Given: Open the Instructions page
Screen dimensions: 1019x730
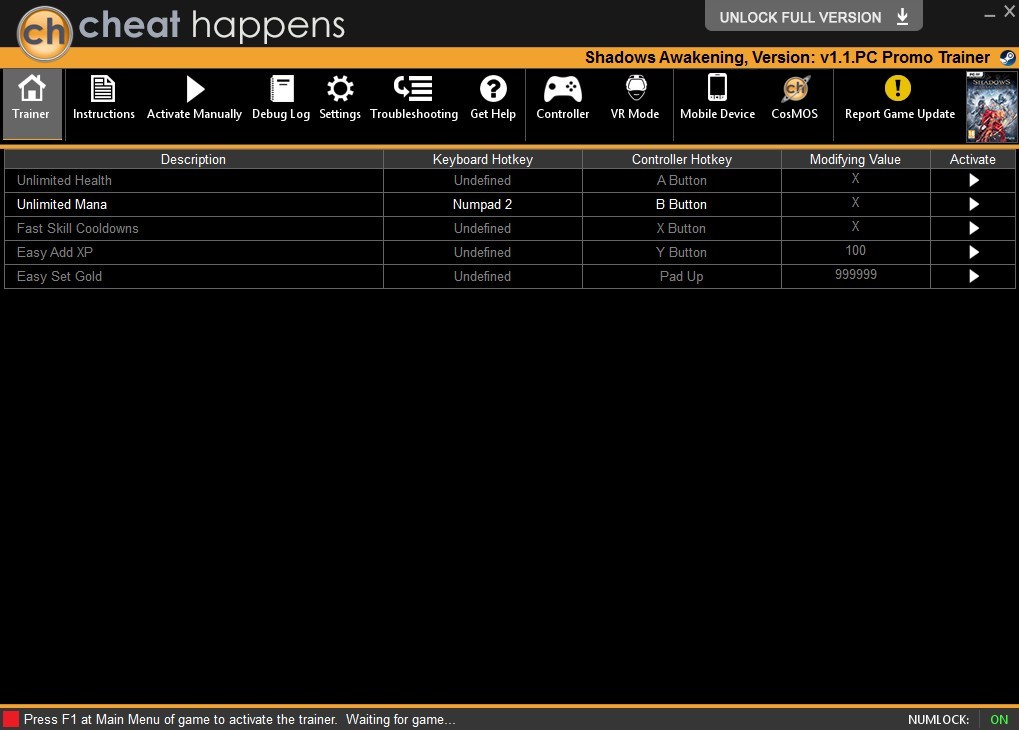Looking at the screenshot, I should [103, 98].
